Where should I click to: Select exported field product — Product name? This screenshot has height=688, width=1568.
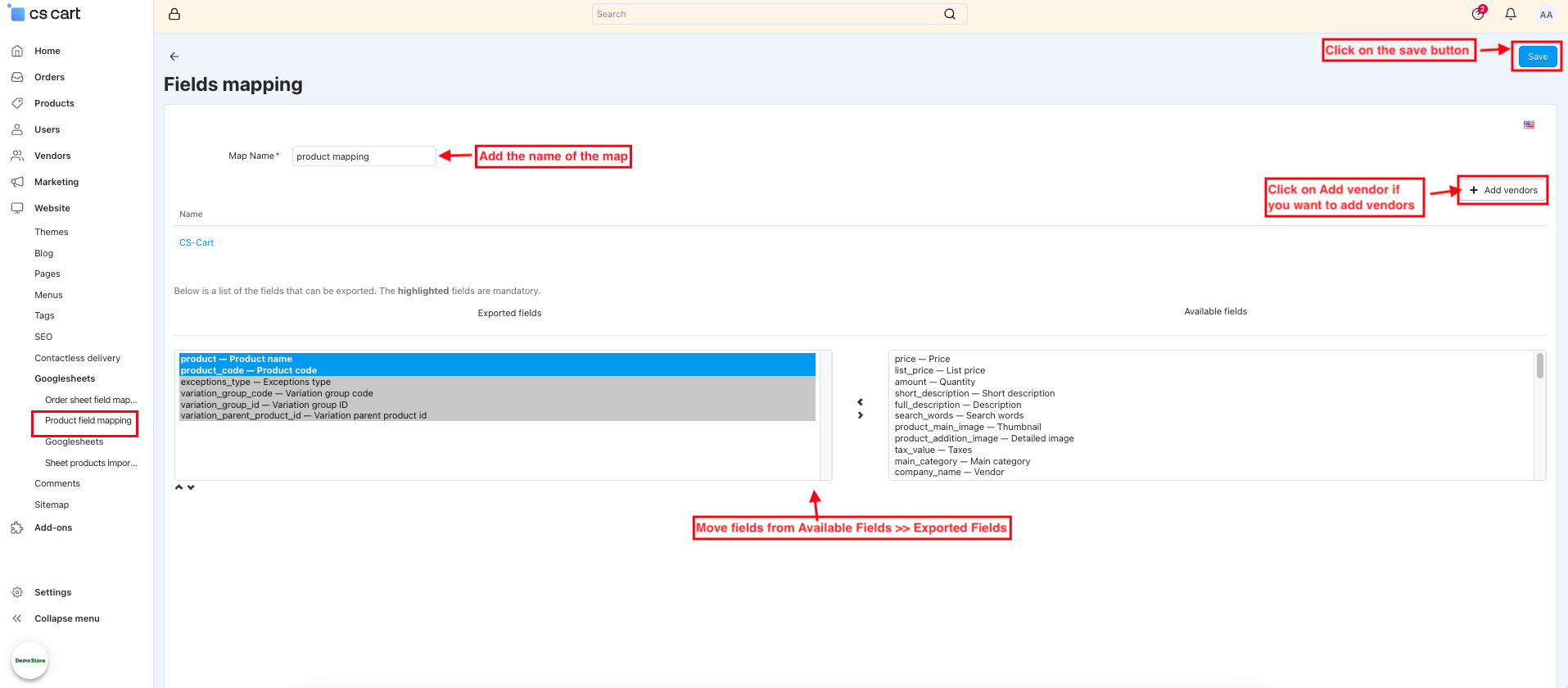[497, 359]
